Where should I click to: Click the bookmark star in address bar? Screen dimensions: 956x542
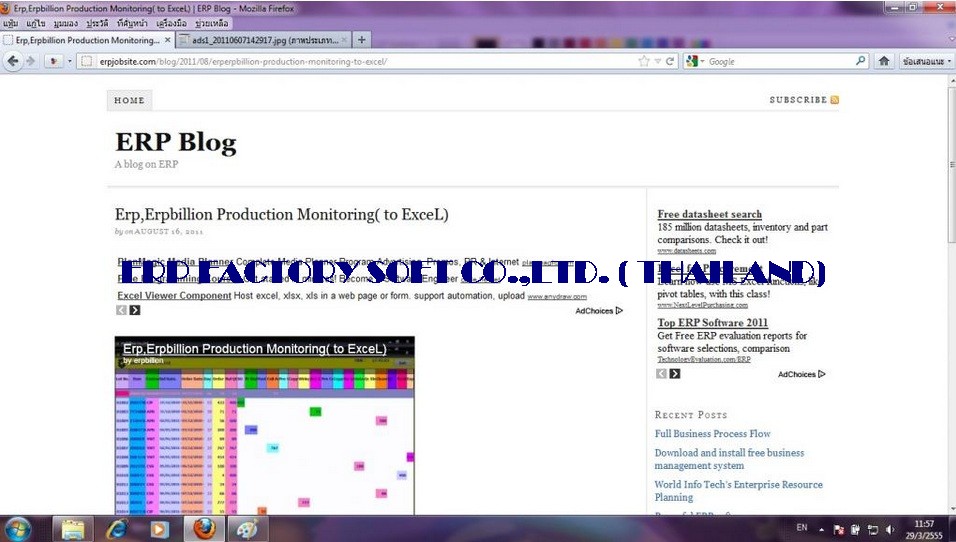(644, 61)
